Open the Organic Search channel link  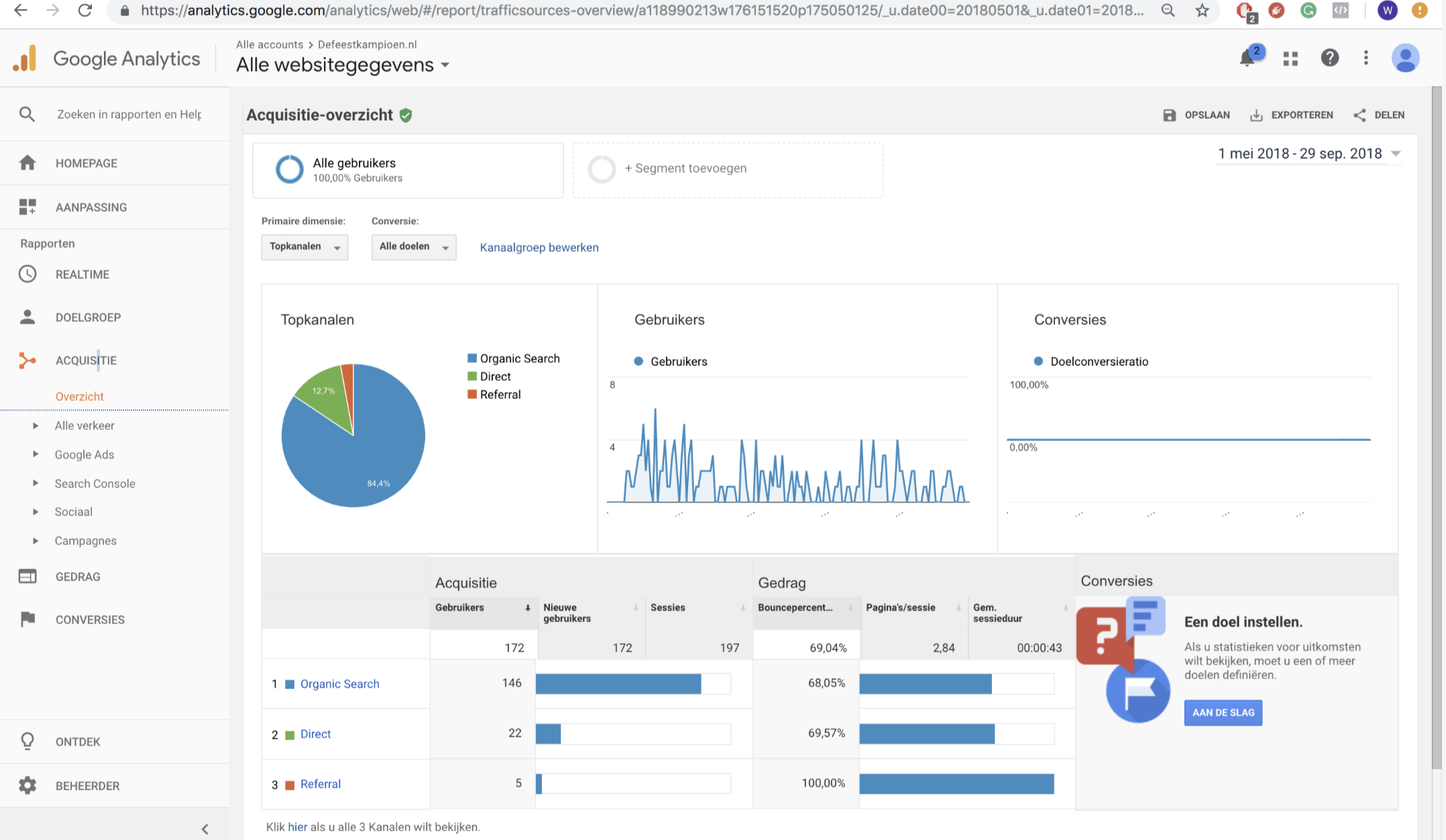click(340, 684)
